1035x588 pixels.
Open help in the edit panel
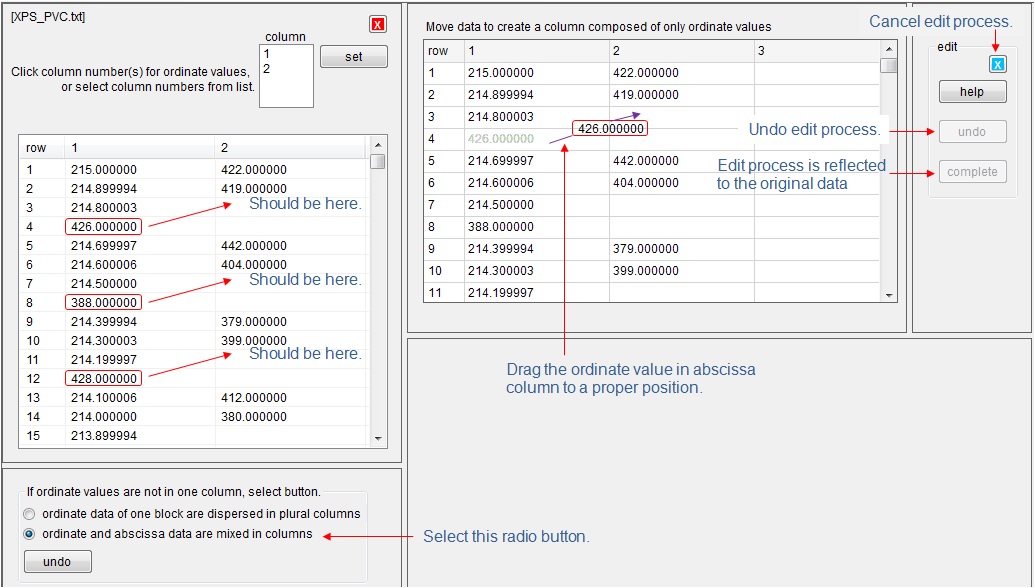click(x=972, y=92)
